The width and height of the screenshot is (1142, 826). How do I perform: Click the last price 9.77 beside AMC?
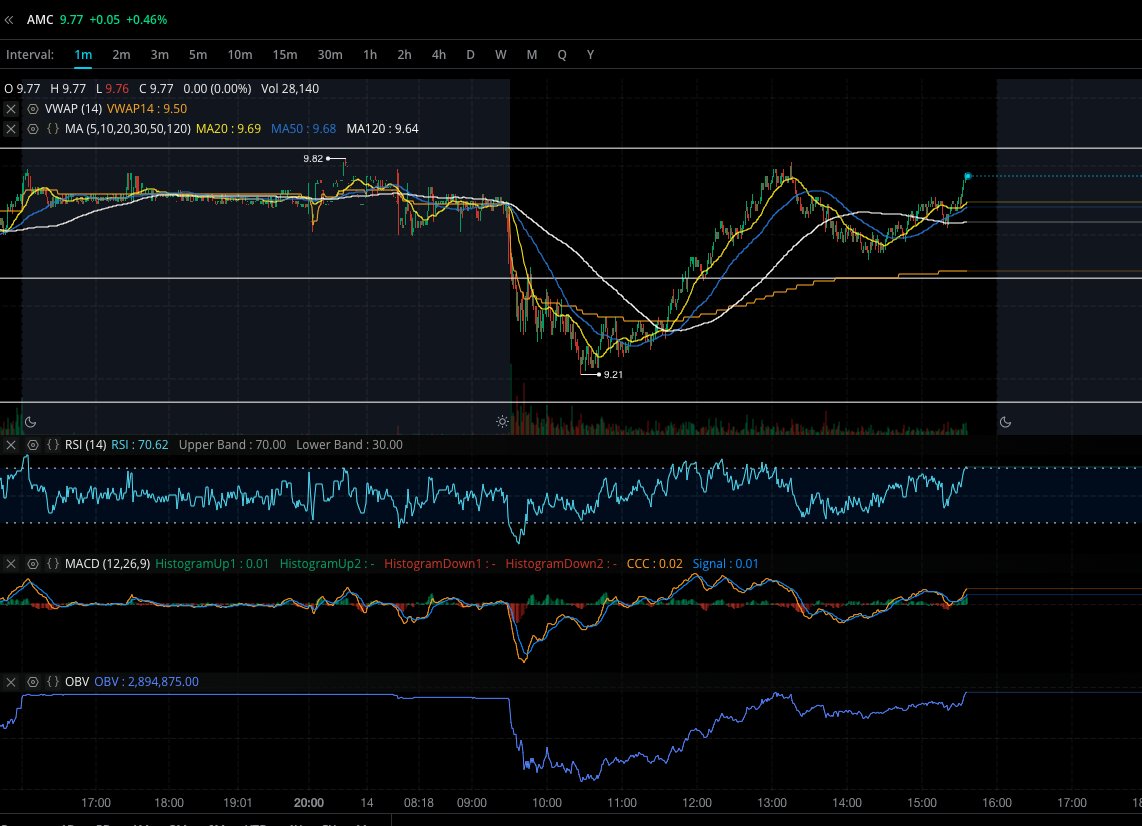pyautogui.click(x=71, y=20)
